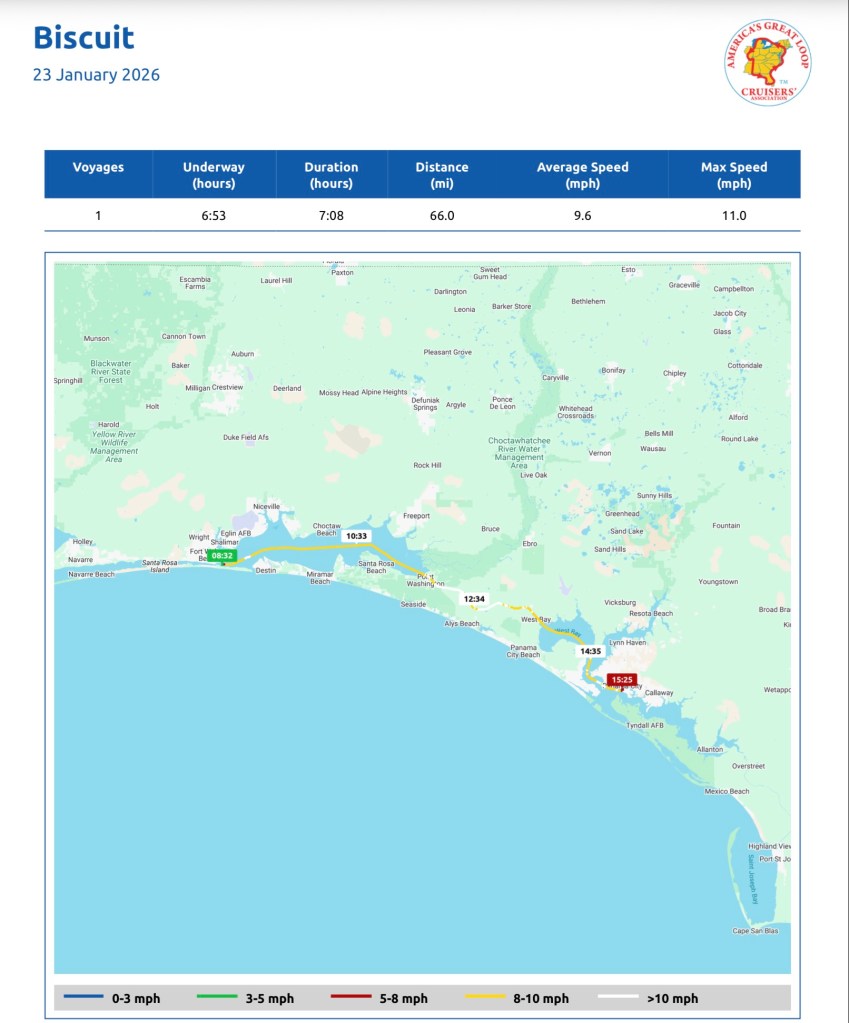This screenshot has height=1023, width=849.
Task: Click the Biscuit vessel title
Action: coord(83,38)
